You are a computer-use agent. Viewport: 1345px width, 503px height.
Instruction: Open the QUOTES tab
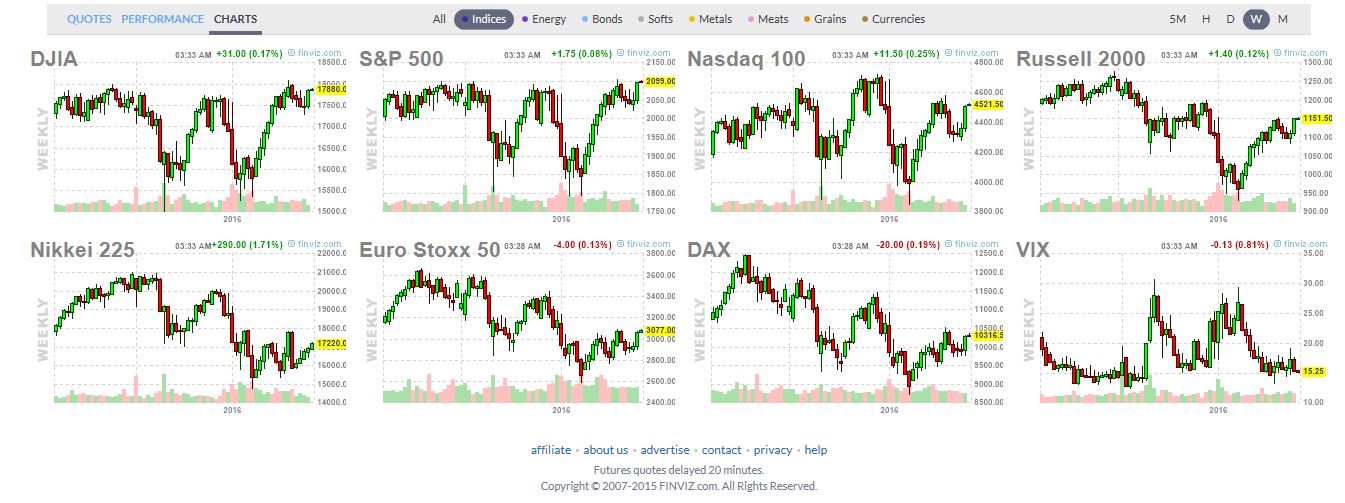(89, 19)
